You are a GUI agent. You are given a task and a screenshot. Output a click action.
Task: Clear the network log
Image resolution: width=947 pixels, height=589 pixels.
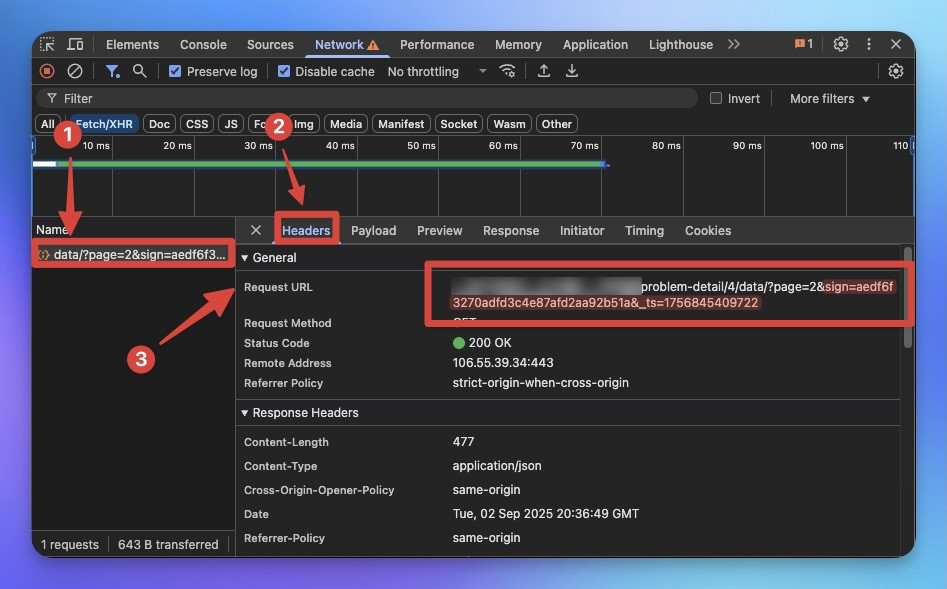[75, 71]
